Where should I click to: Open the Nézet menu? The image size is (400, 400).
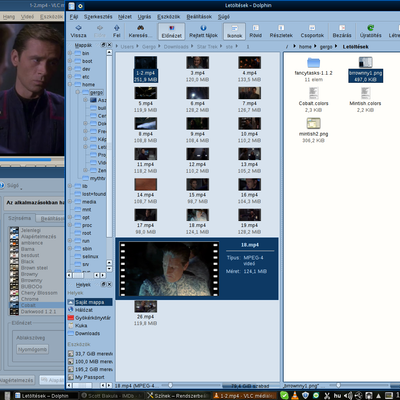coord(125,17)
